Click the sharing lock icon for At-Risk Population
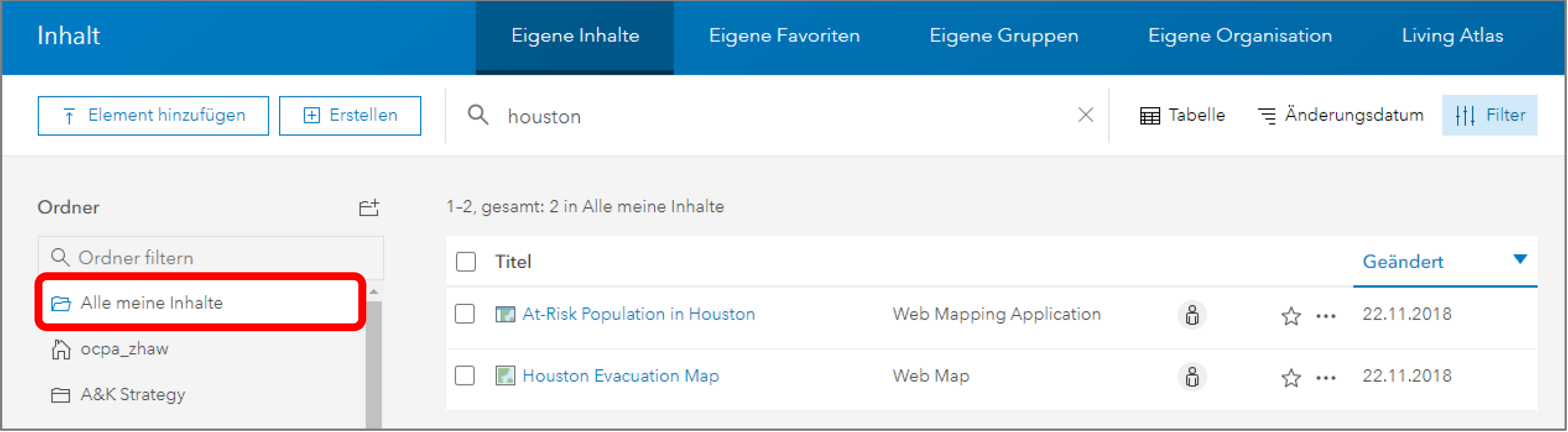Viewport: 1568px width, 432px height. [x=1192, y=315]
